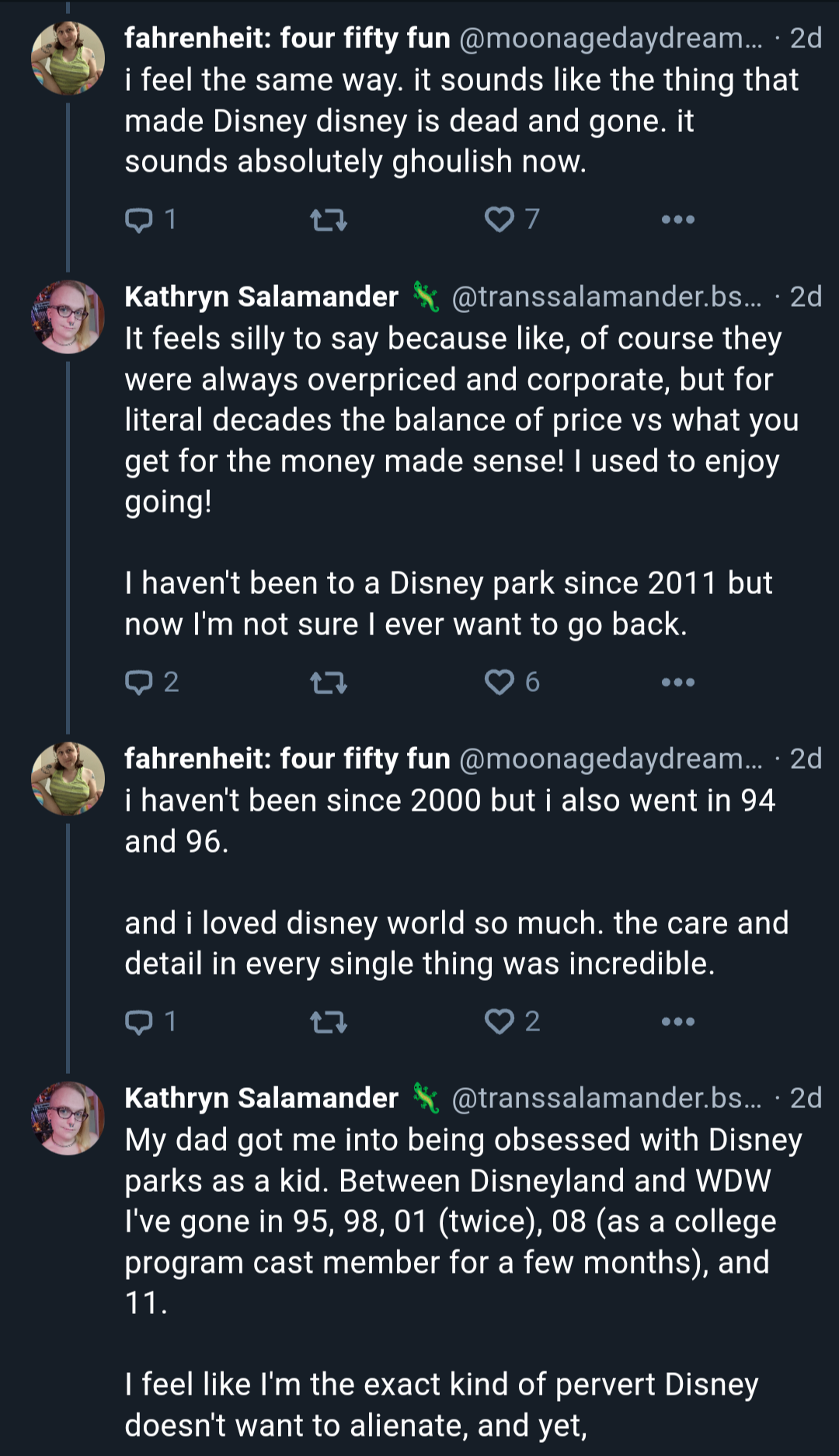Repost Kathryn's 'haven't been since 2011' post
839x1456 pixels.
[x=329, y=684]
